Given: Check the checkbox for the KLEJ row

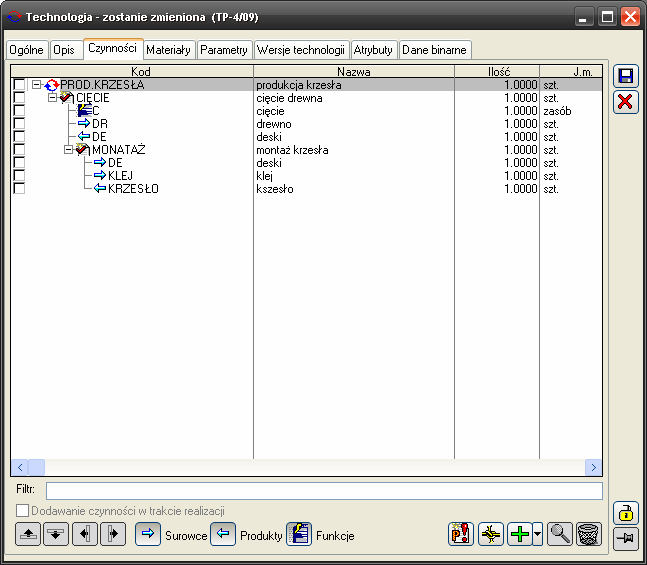Looking at the screenshot, I should click(x=19, y=175).
